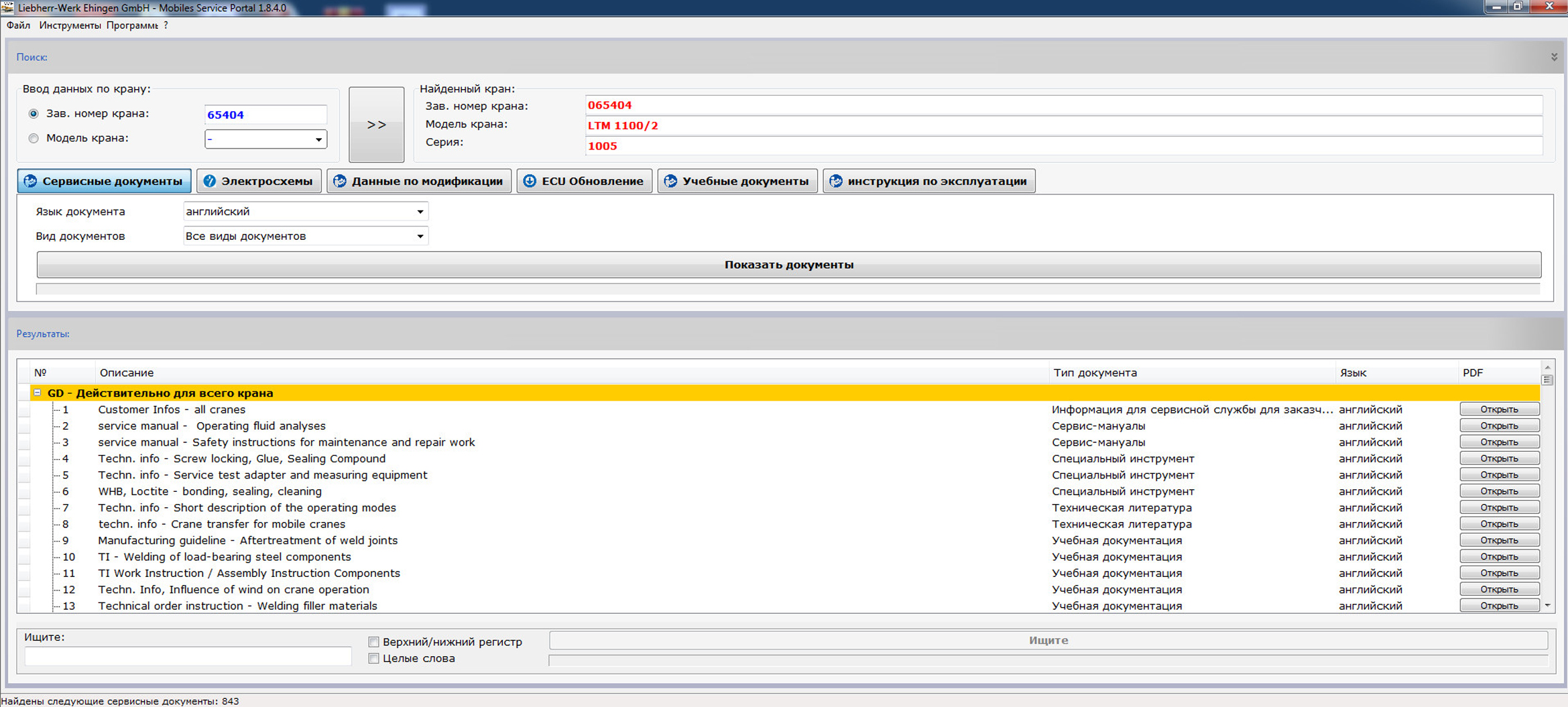The width and height of the screenshot is (1568, 707).
Task: Click the ECU Обновление download icon
Action: coord(530,181)
